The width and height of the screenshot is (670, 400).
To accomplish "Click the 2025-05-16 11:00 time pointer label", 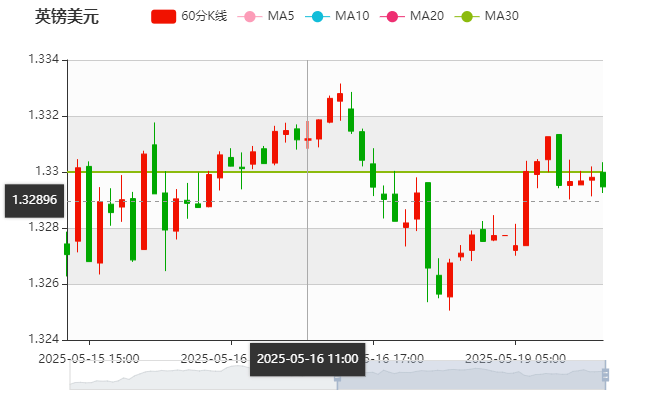I will [x=307, y=358].
